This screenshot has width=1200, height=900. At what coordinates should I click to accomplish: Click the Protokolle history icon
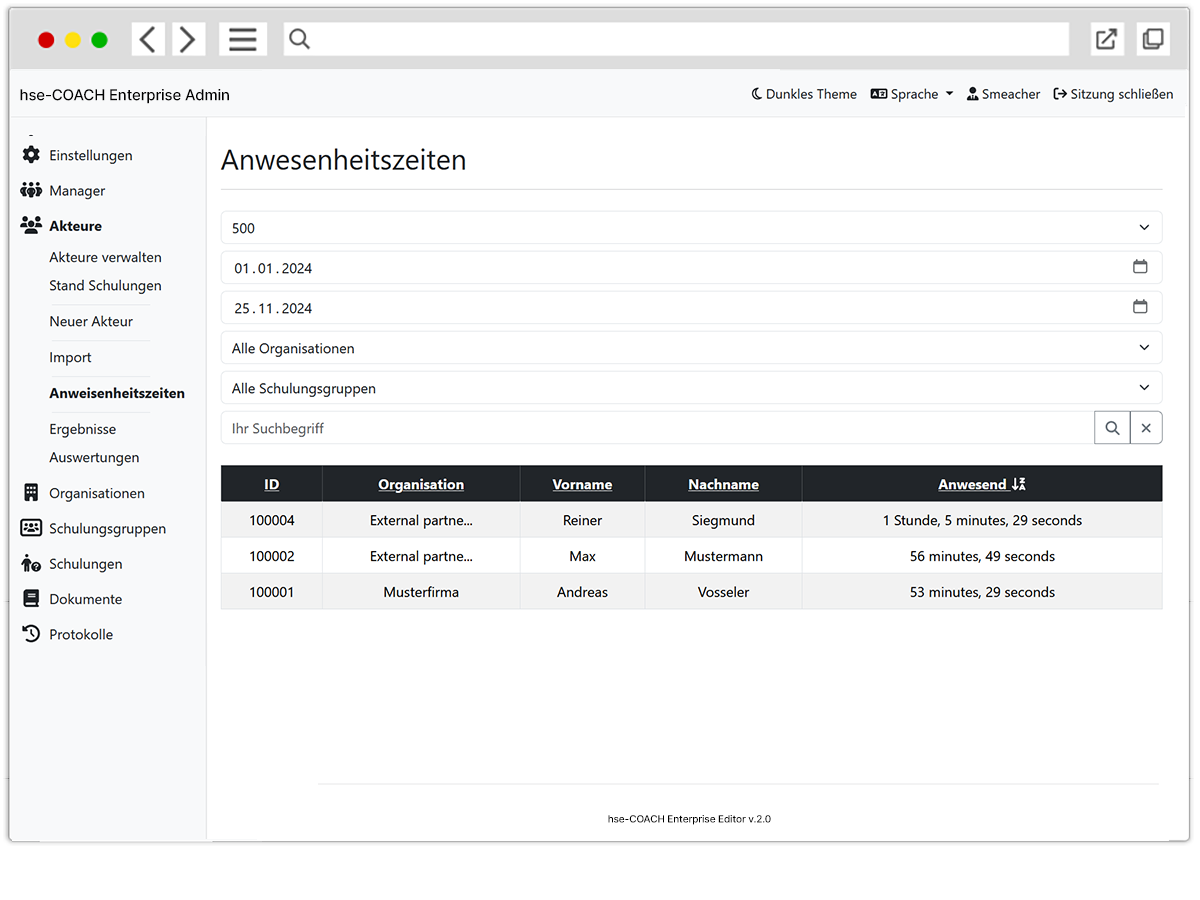31,634
